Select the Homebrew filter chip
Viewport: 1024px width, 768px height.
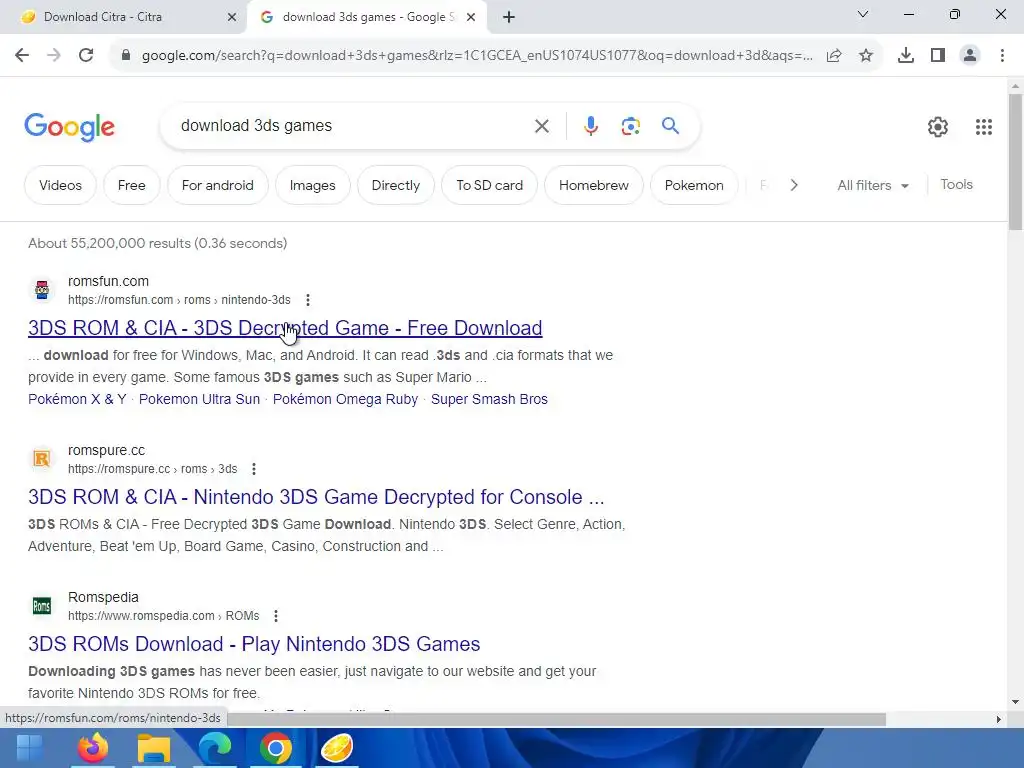point(594,185)
